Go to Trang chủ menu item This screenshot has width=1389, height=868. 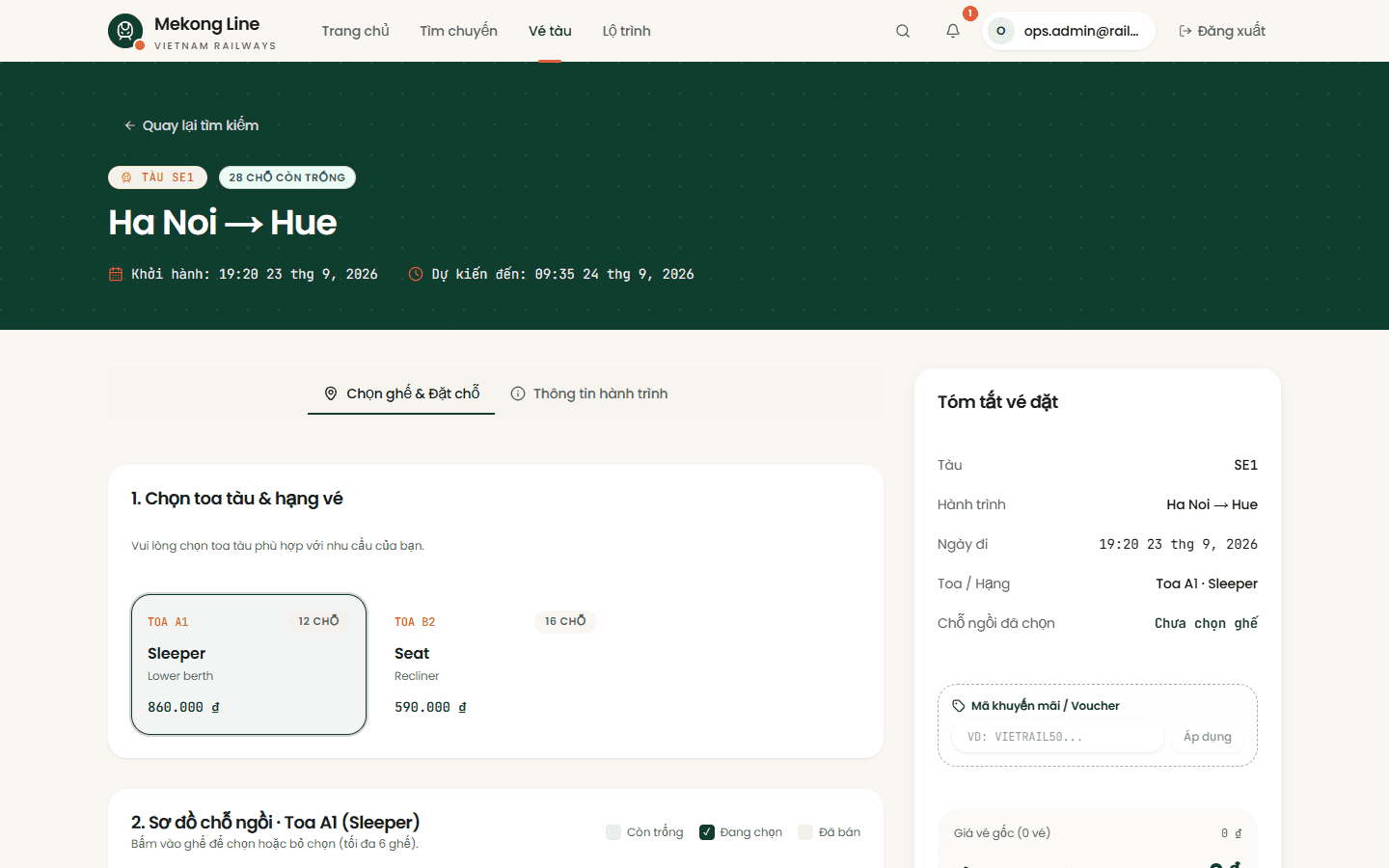355,31
